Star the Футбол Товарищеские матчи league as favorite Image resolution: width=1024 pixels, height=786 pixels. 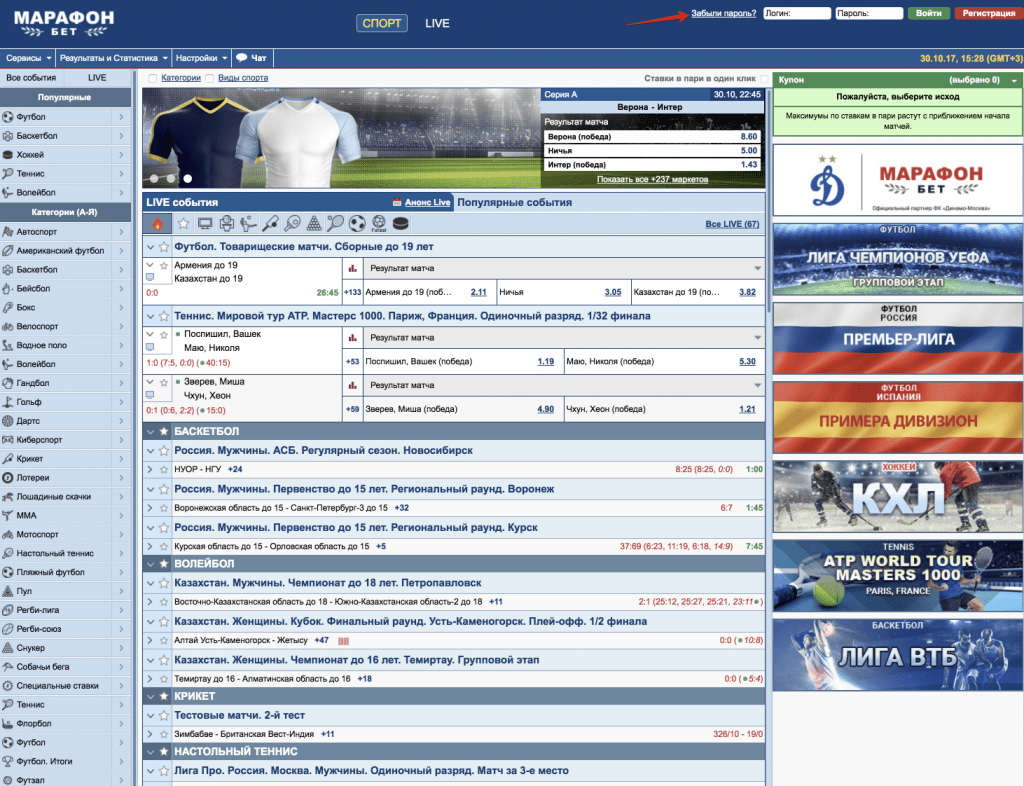[164, 246]
